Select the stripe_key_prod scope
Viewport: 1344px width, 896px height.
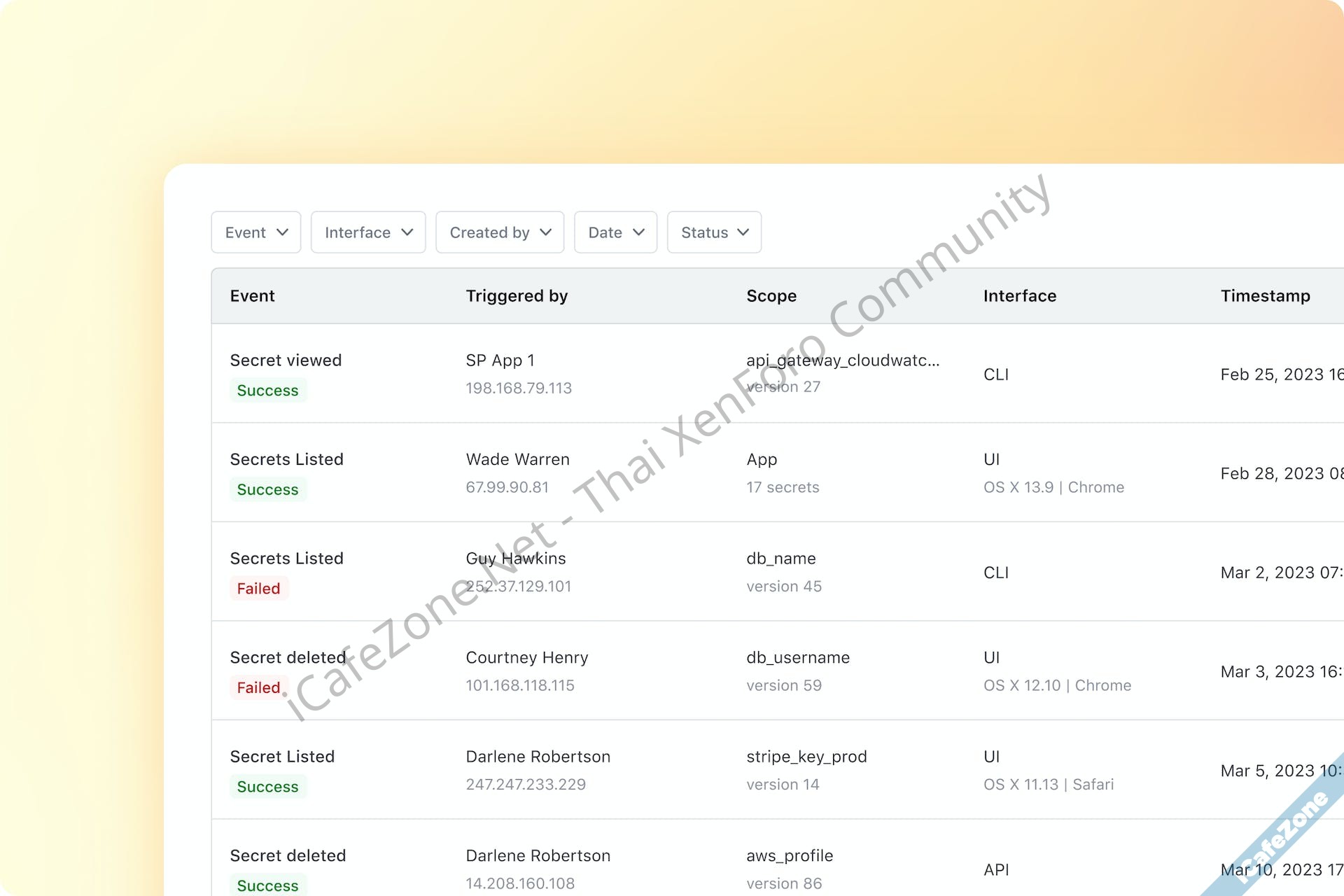click(x=806, y=757)
